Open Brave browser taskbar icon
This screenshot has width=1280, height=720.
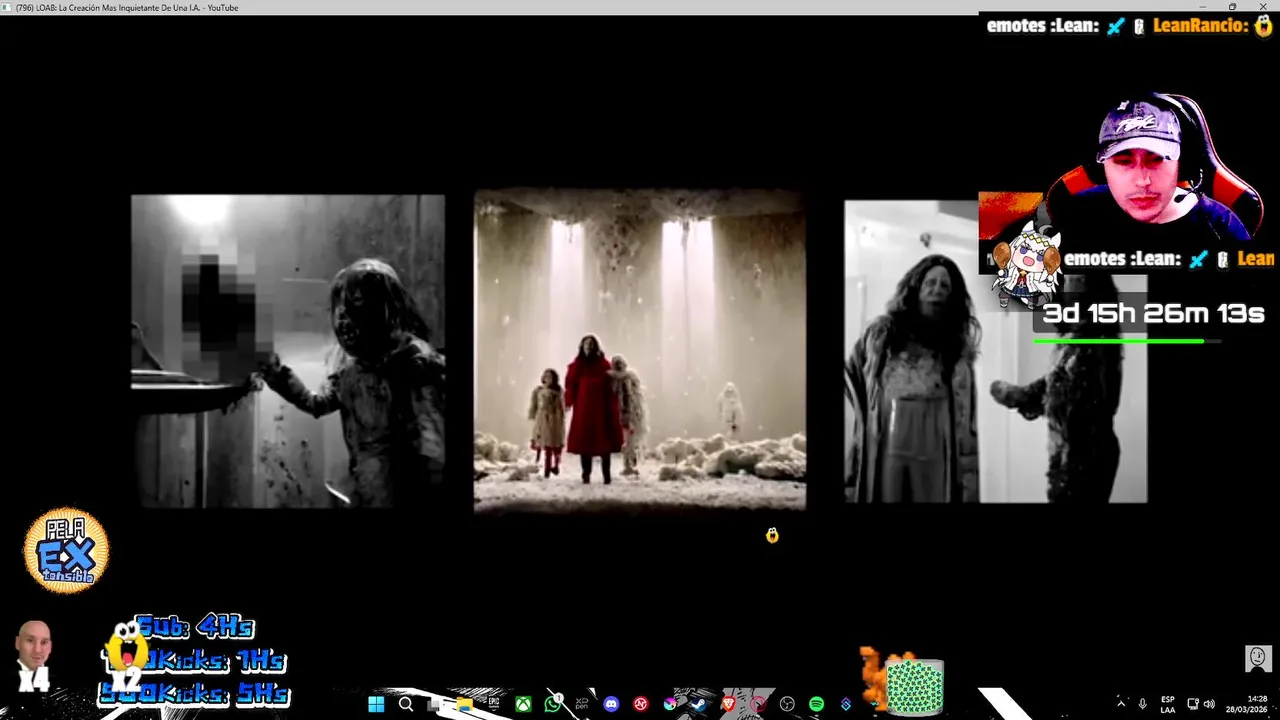(728, 704)
